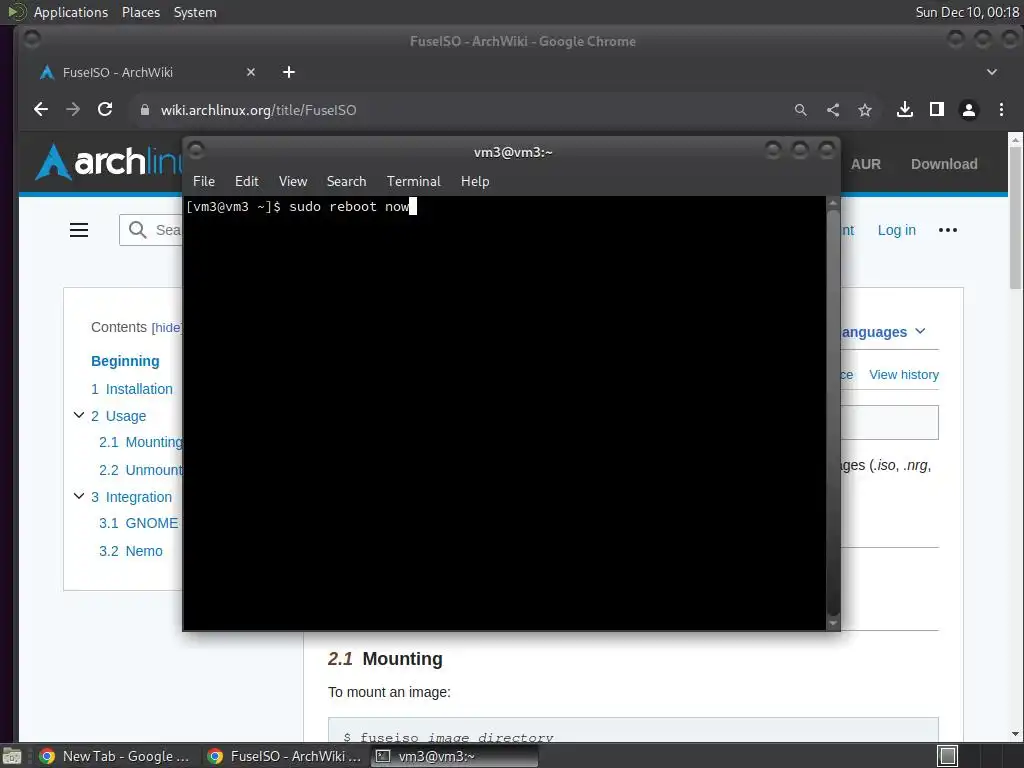This screenshot has height=768, width=1024.
Task: Select vm3@vm3 terminal taskbar button
Action: point(455,756)
